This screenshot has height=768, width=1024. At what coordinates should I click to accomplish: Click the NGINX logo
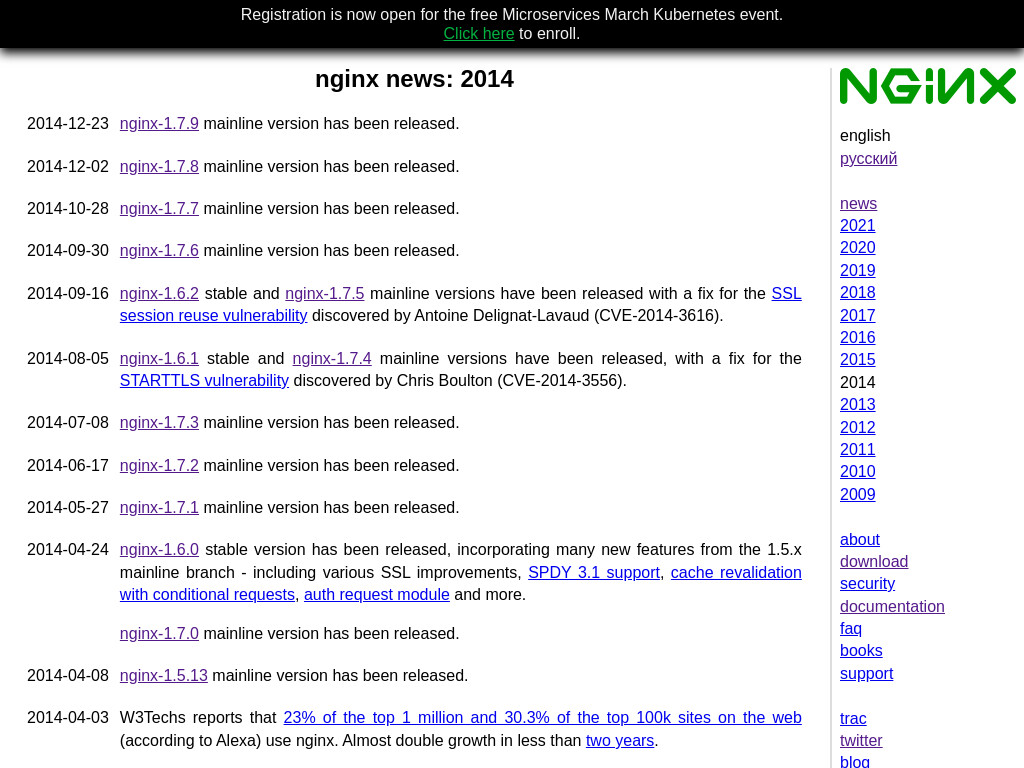[x=927, y=86]
